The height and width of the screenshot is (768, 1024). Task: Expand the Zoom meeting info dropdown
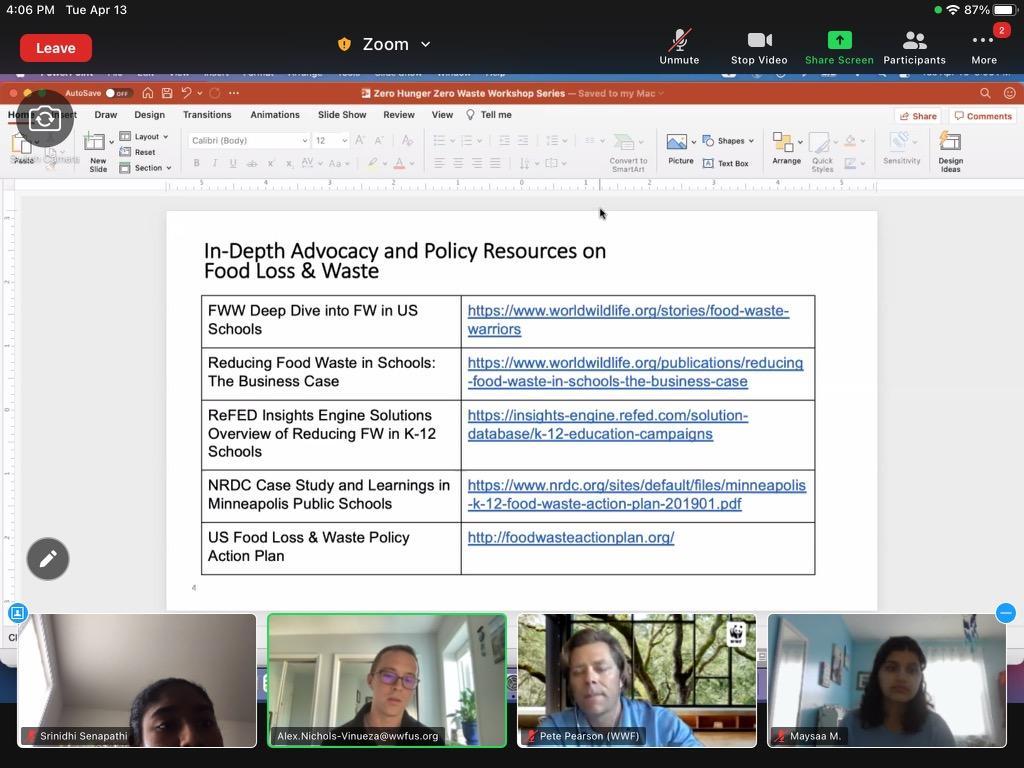(386, 44)
